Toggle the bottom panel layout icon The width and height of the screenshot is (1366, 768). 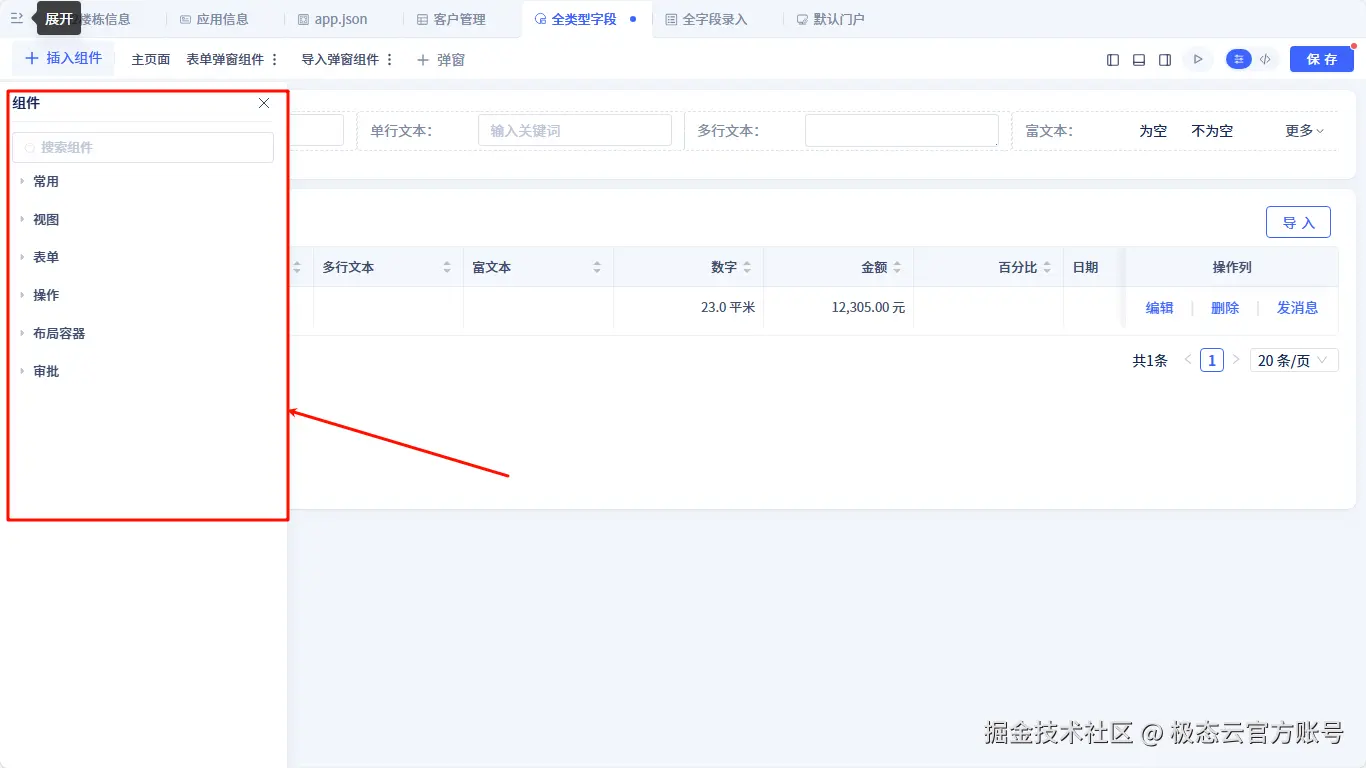click(x=1139, y=60)
